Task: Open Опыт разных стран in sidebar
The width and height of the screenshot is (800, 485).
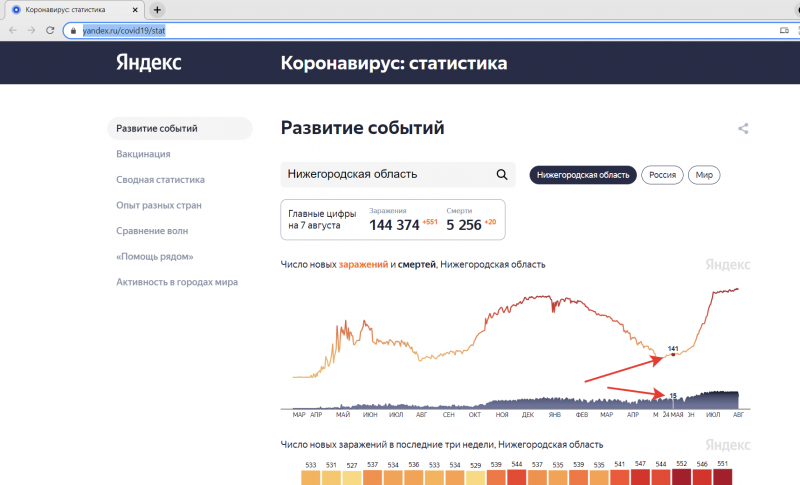Action: (159, 205)
